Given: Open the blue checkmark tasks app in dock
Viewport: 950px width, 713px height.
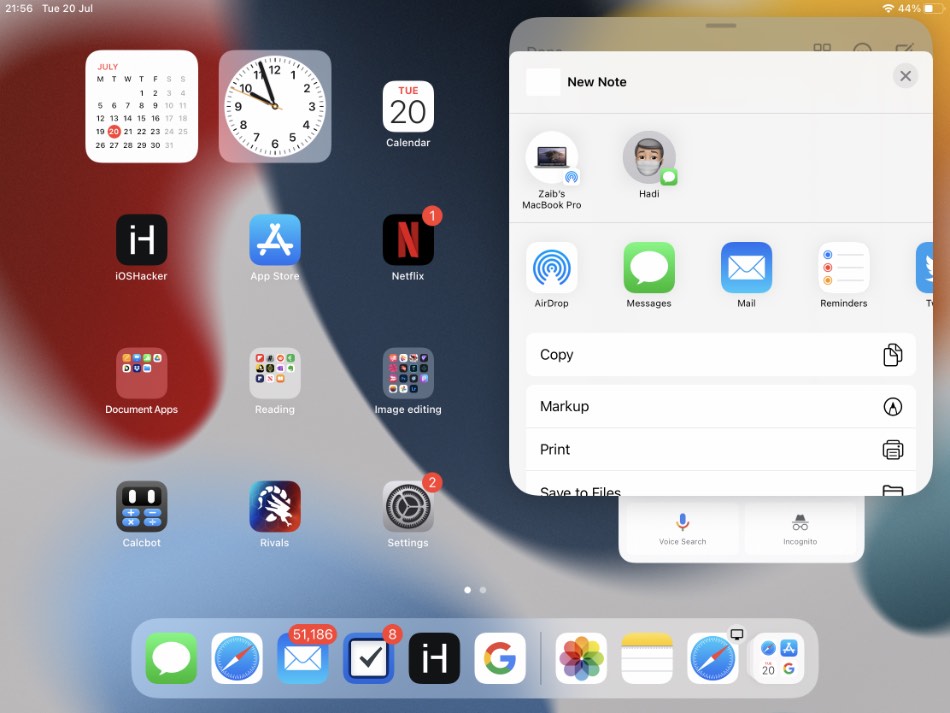Looking at the screenshot, I should 368,658.
